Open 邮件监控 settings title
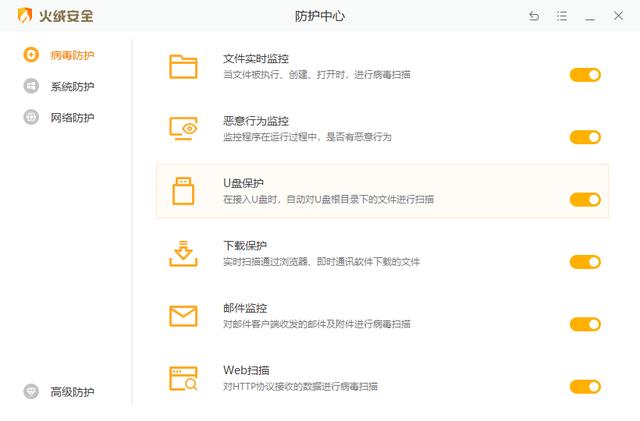 (245, 308)
